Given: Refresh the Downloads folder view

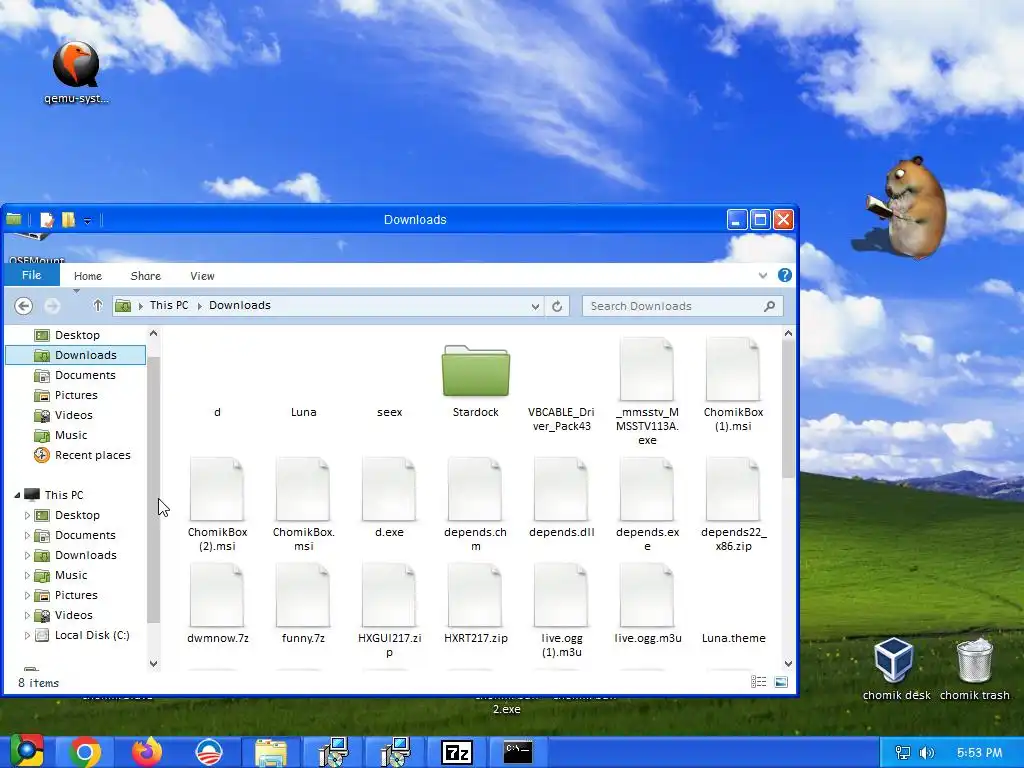Looking at the screenshot, I should click(x=557, y=306).
